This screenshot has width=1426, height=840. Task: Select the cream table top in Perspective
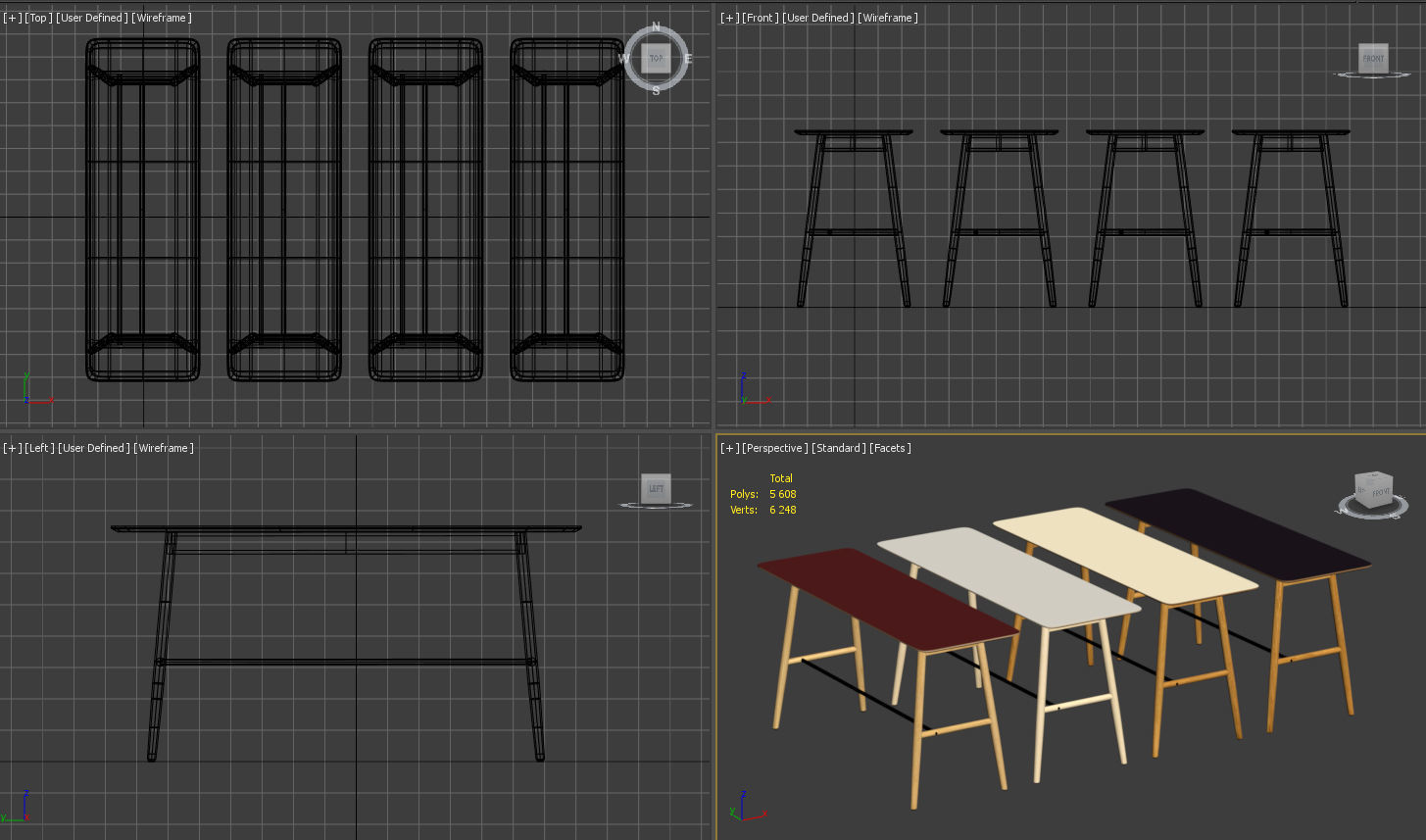(x=1125, y=555)
